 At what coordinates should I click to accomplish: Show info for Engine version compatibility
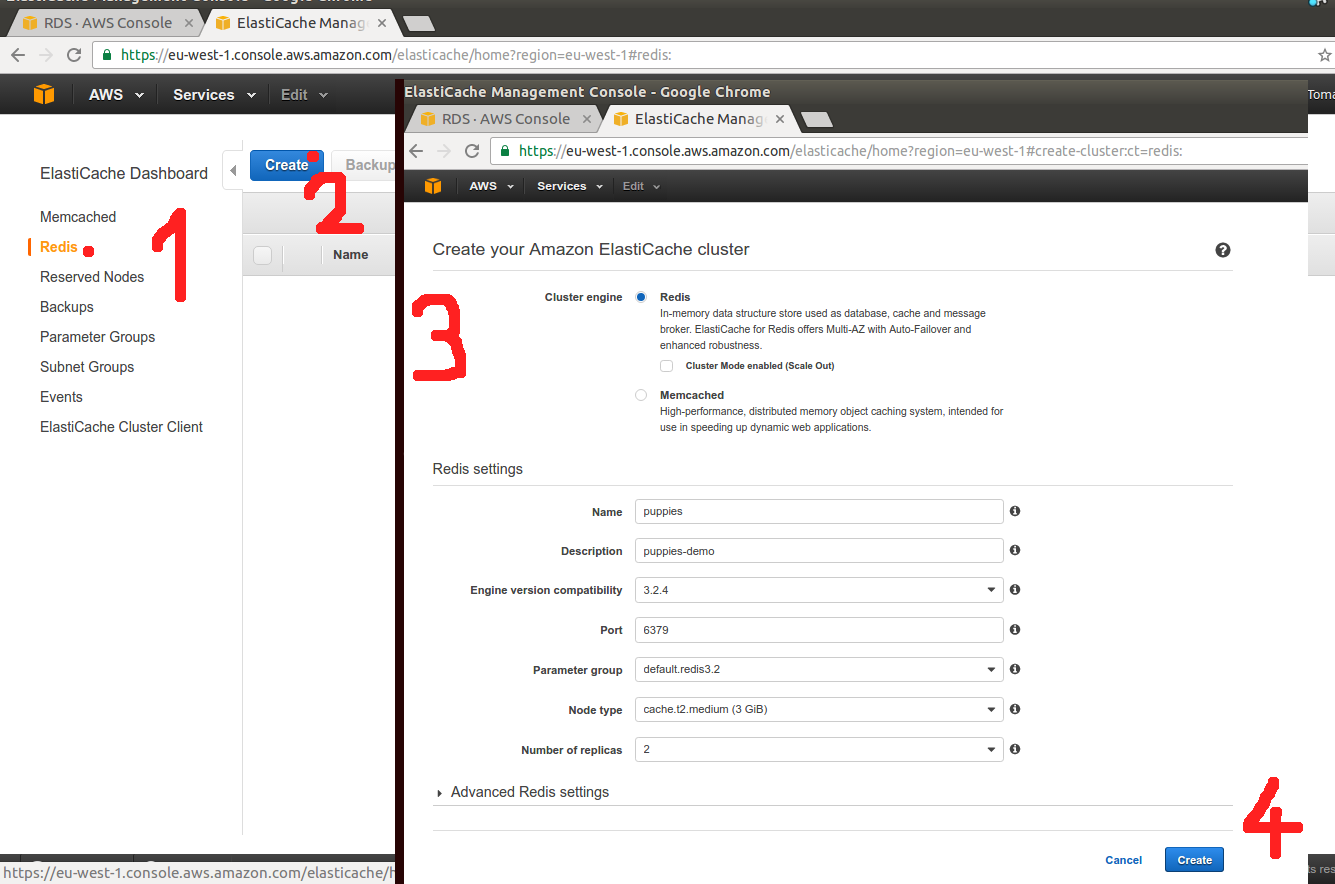pyautogui.click(x=1015, y=590)
